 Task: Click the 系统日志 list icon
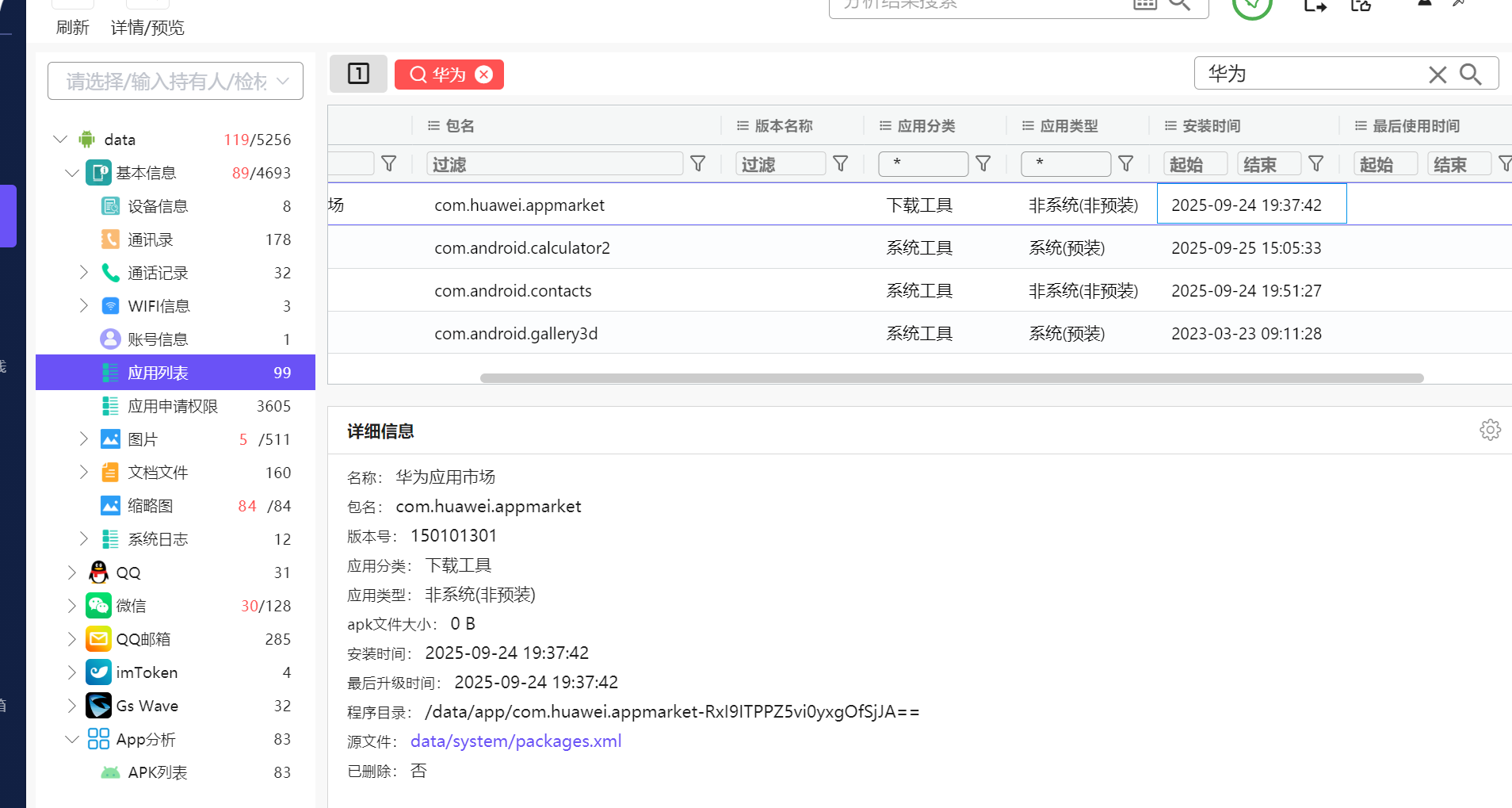click(x=110, y=539)
